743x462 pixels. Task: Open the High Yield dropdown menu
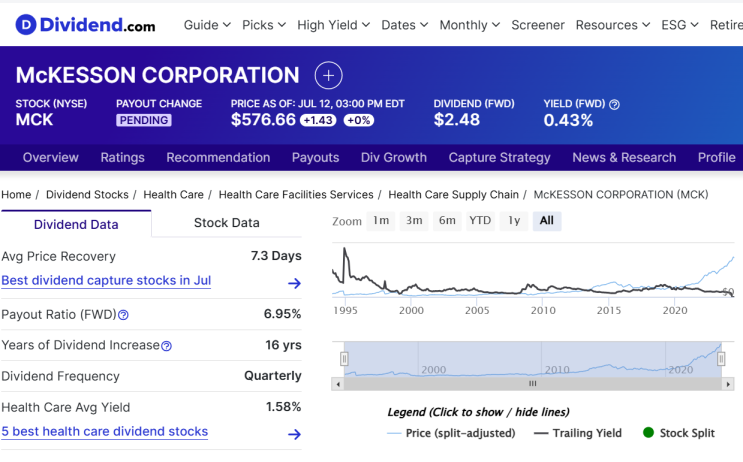tap(333, 25)
